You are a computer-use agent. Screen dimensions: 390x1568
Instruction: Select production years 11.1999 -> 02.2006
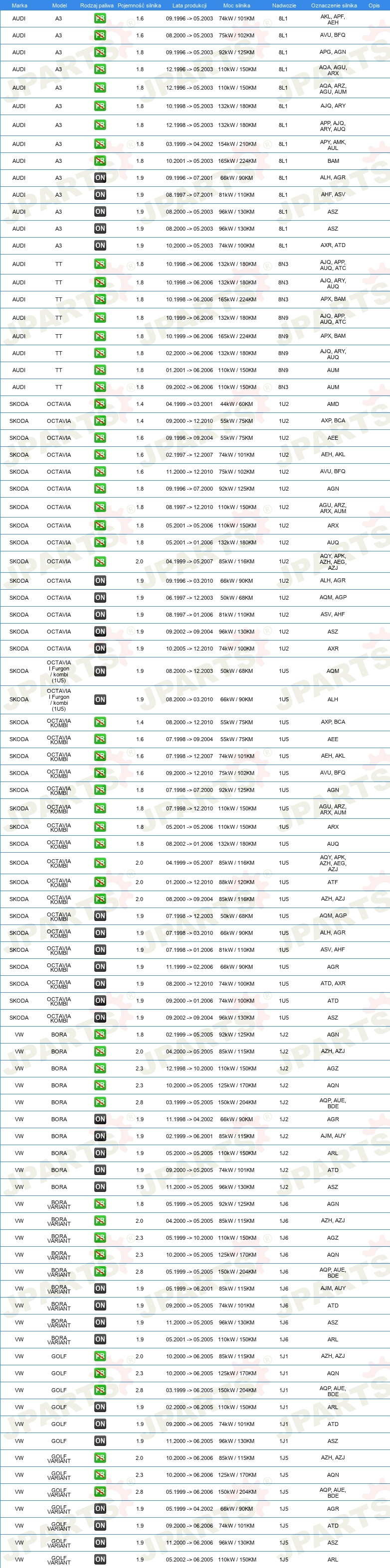(x=190, y=967)
